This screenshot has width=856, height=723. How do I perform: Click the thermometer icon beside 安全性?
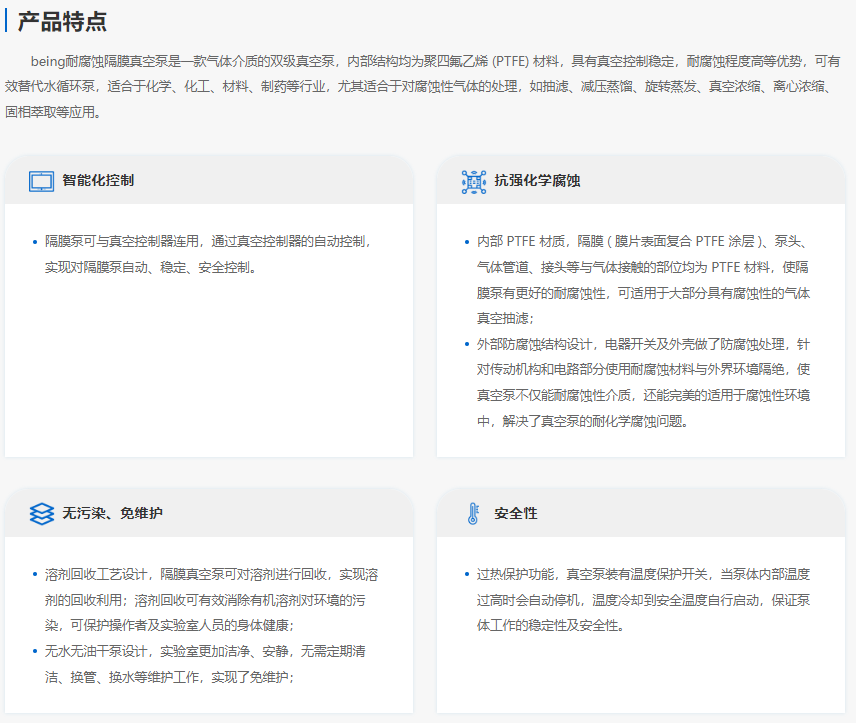[473, 513]
